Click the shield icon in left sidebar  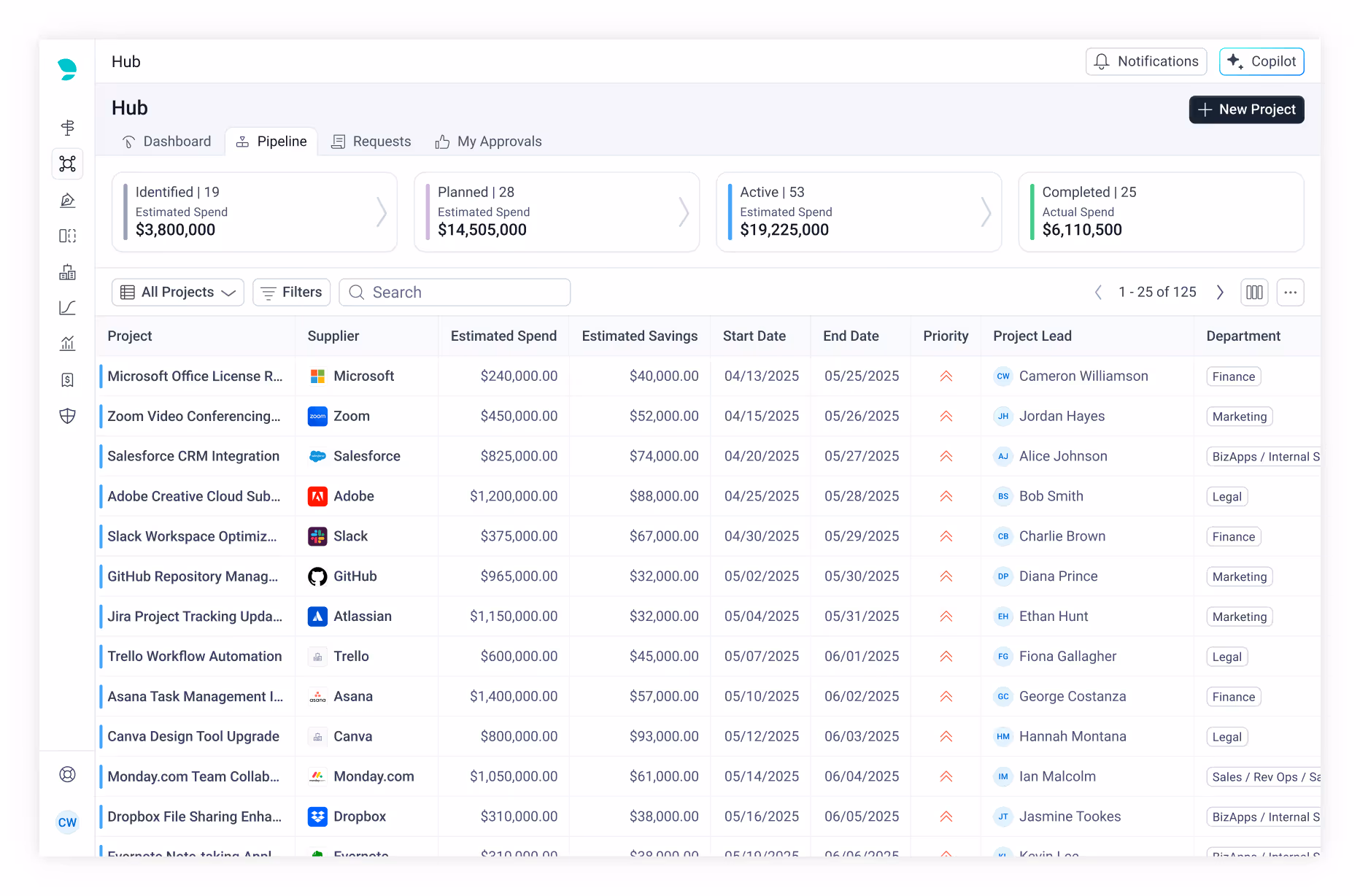point(68,416)
